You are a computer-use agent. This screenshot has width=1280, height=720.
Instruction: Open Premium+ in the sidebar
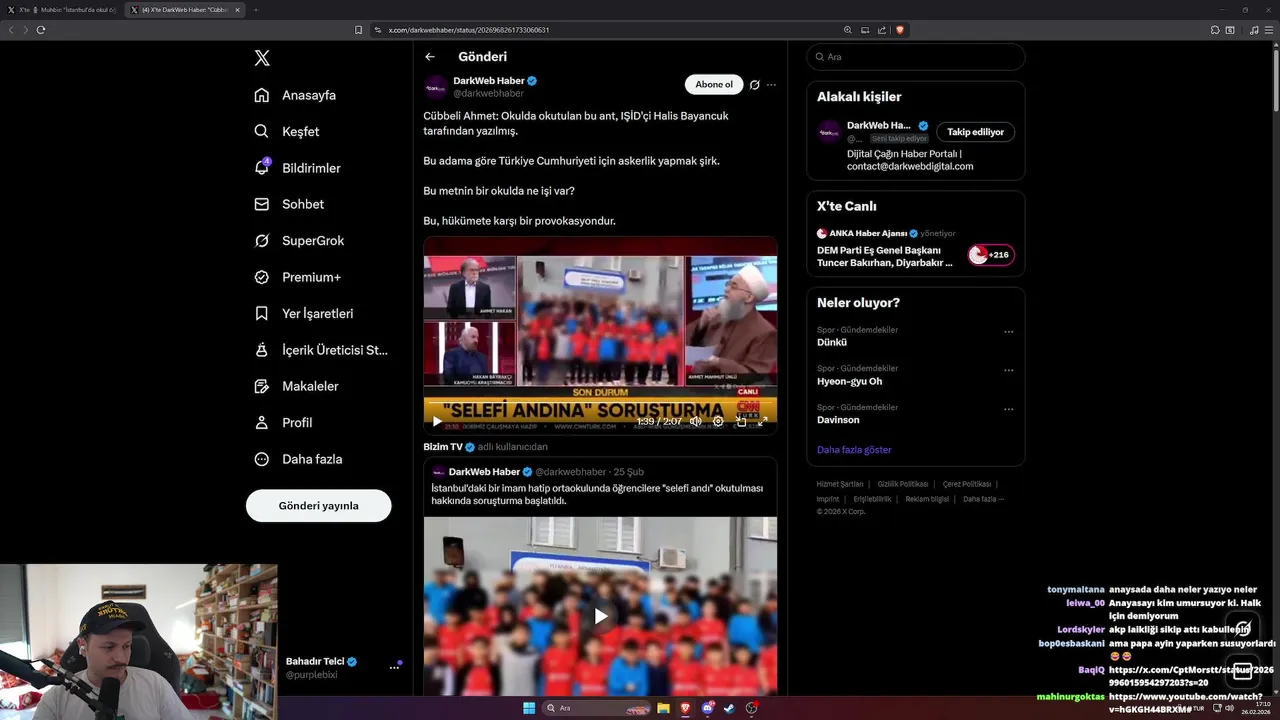coord(297,277)
